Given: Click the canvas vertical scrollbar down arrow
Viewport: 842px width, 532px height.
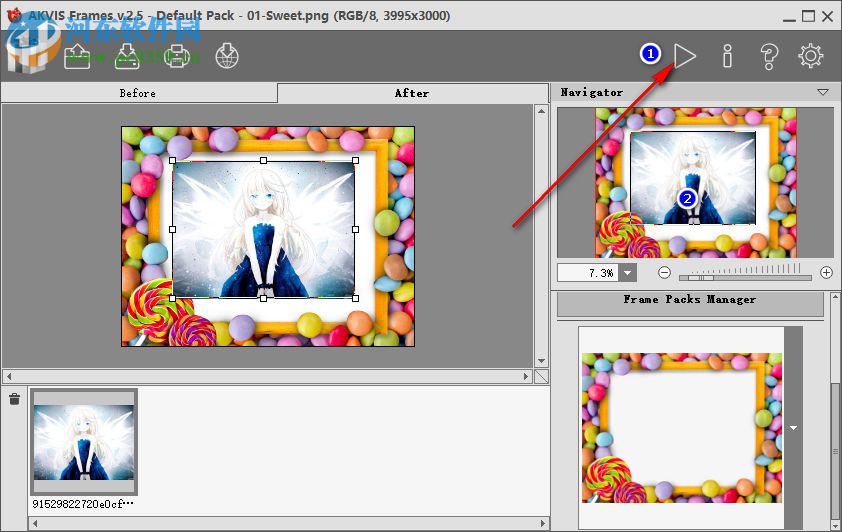Looking at the screenshot, I should click(x=541, y=361).
